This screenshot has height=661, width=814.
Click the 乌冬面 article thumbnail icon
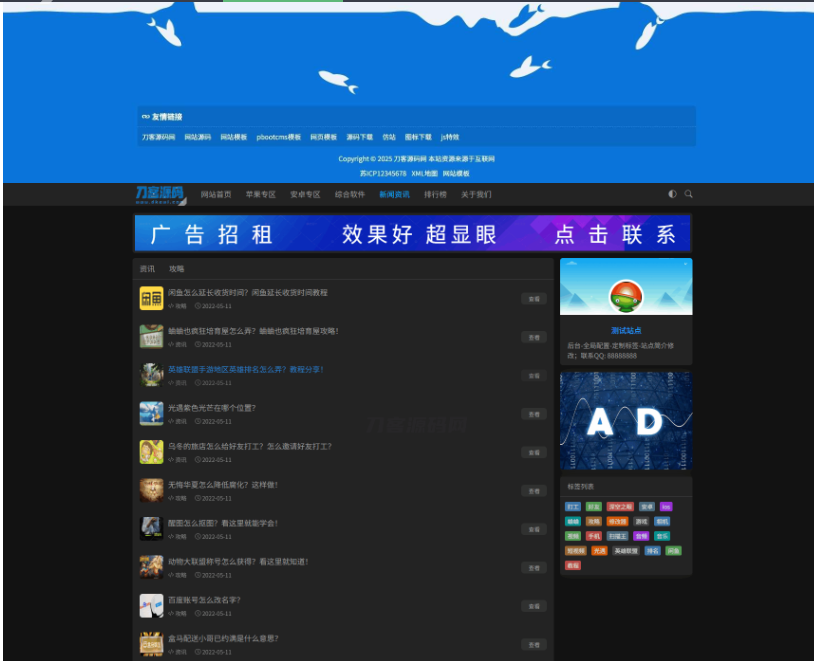click(x=151, y=452)
